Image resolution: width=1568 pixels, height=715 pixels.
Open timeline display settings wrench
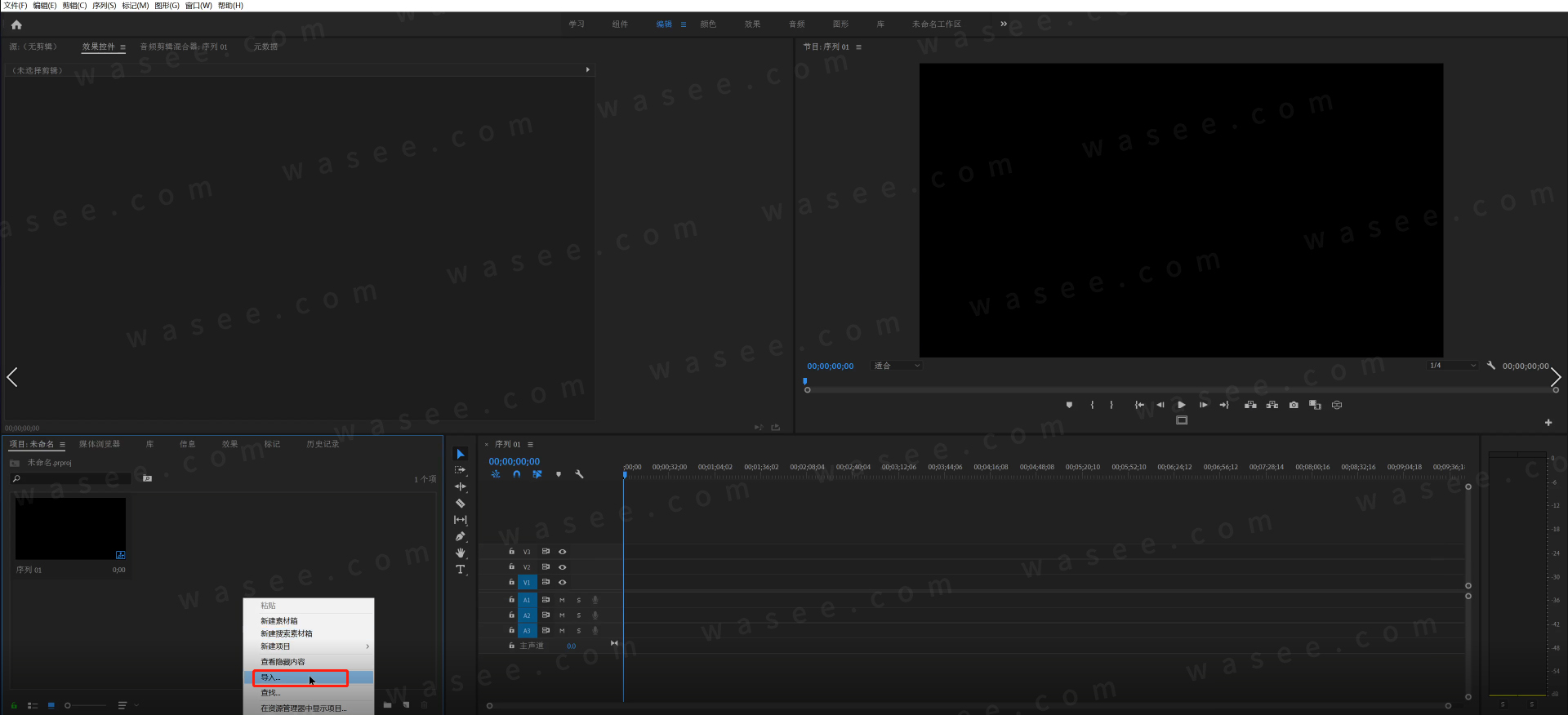click(x=579, y=474)
